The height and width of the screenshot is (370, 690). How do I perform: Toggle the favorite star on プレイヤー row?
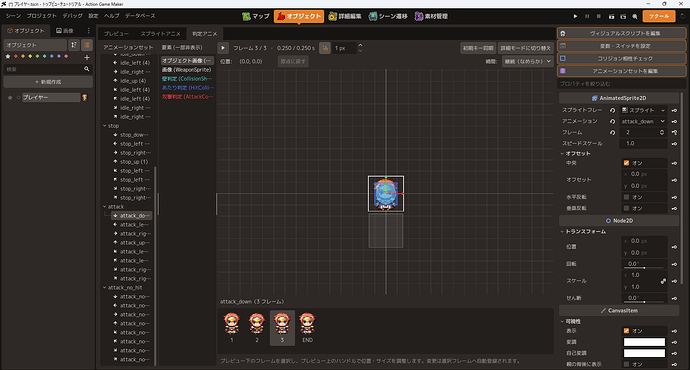click(x=10, y=97)
